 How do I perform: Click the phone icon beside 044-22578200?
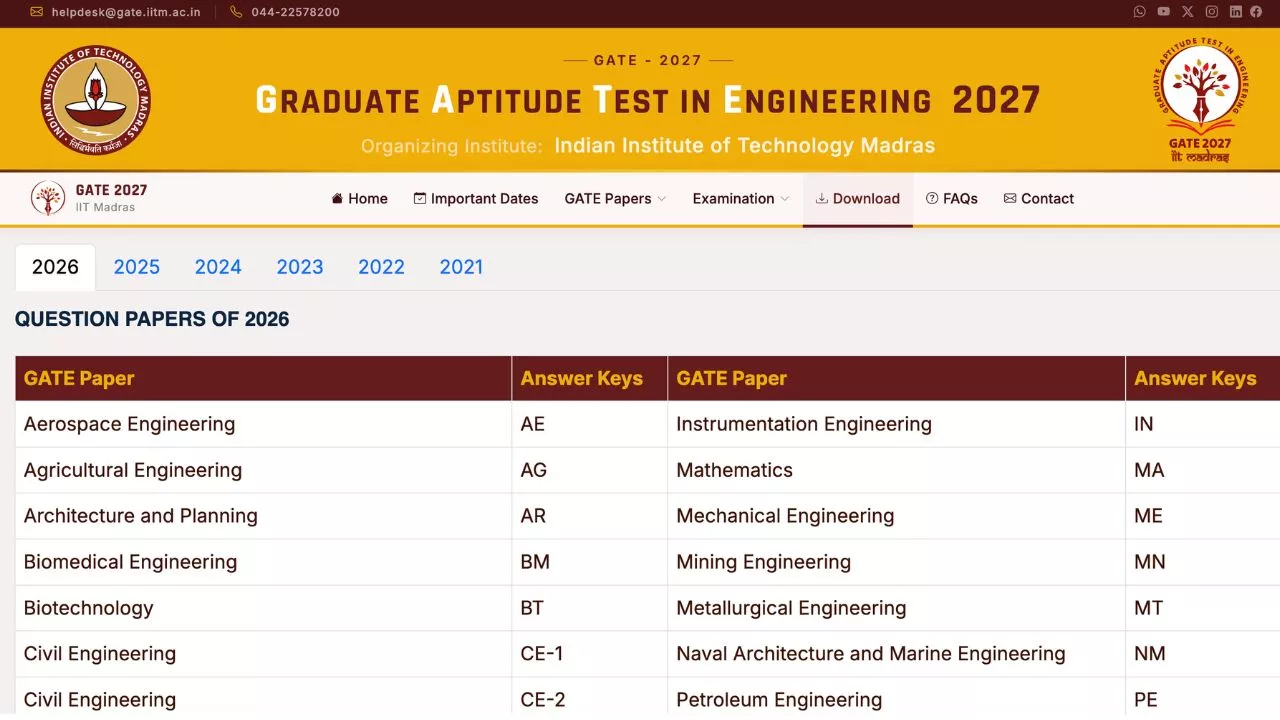[x=236, y=12]
